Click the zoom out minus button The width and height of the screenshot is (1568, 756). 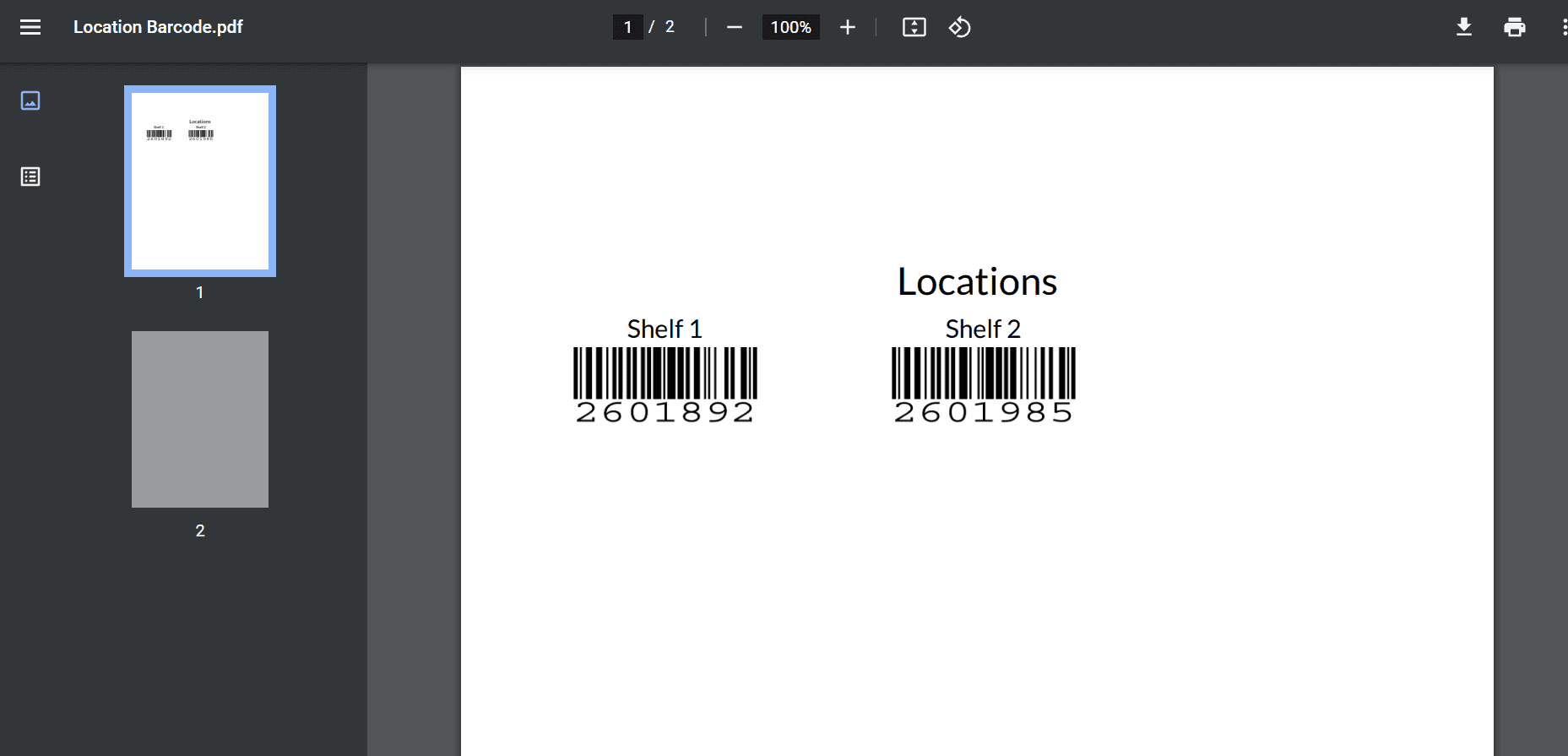(x=735, y=27)
